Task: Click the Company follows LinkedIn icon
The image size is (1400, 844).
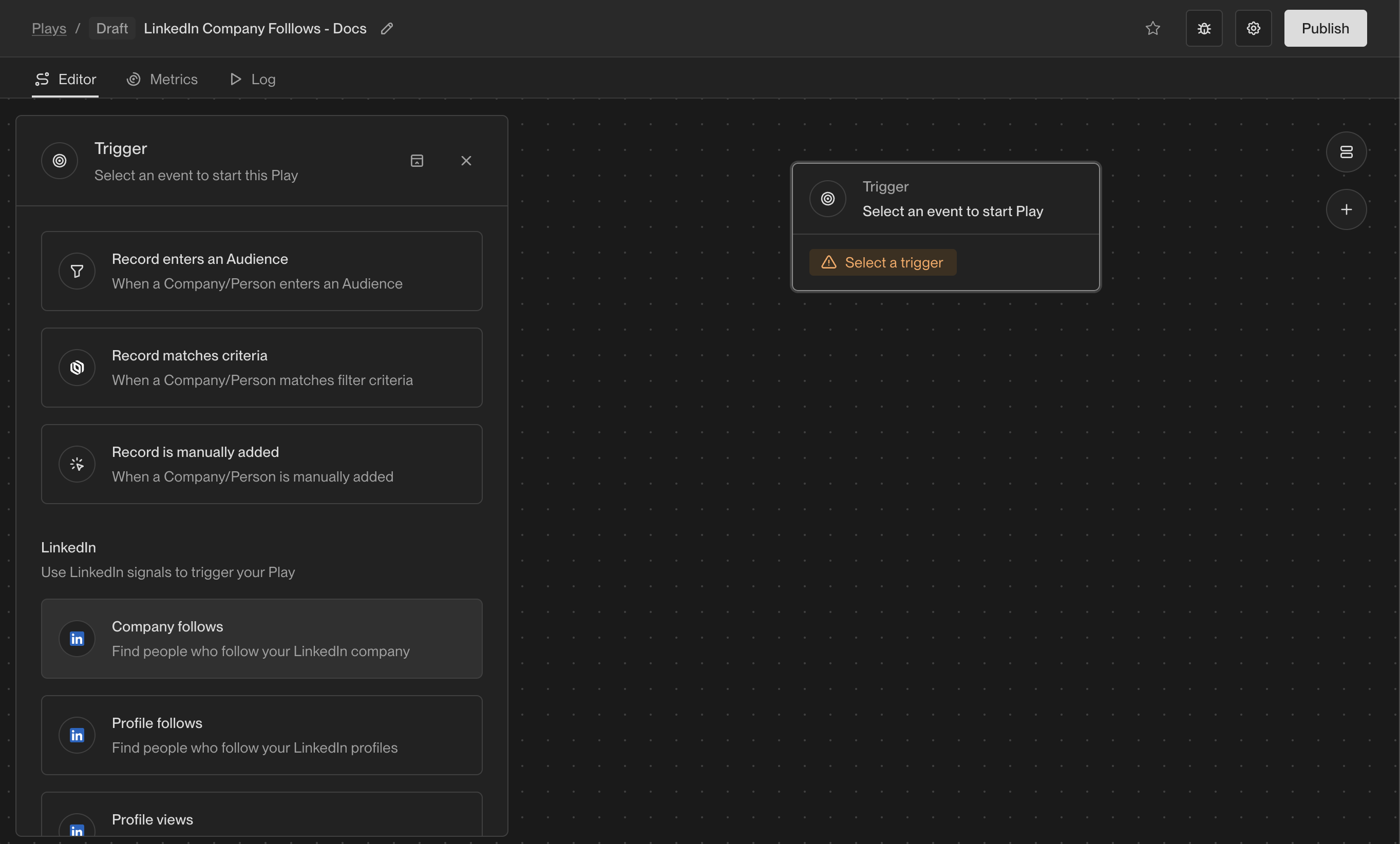Action: 77,639
